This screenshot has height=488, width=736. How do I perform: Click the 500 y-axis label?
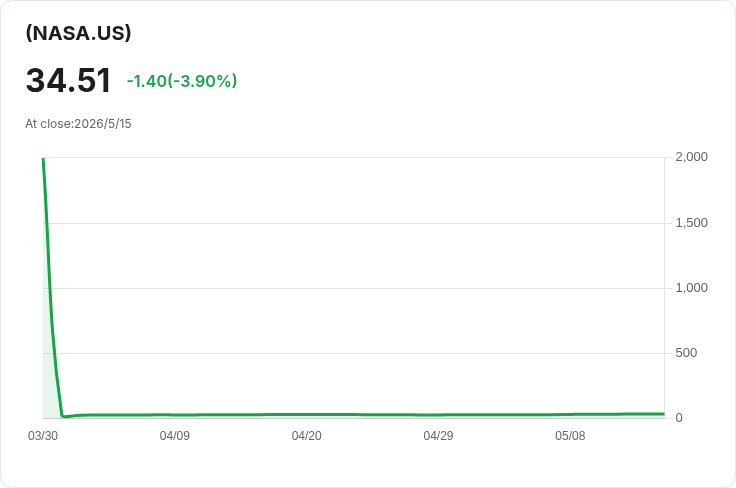686,353
